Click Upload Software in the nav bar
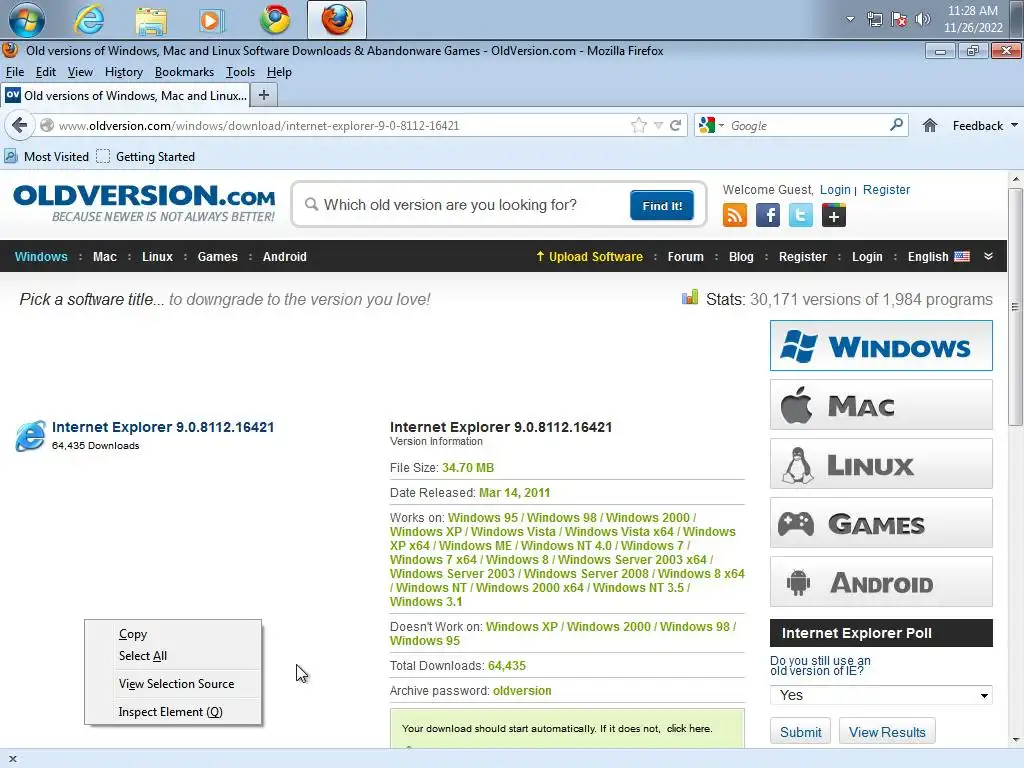 [x=589, y=257]
